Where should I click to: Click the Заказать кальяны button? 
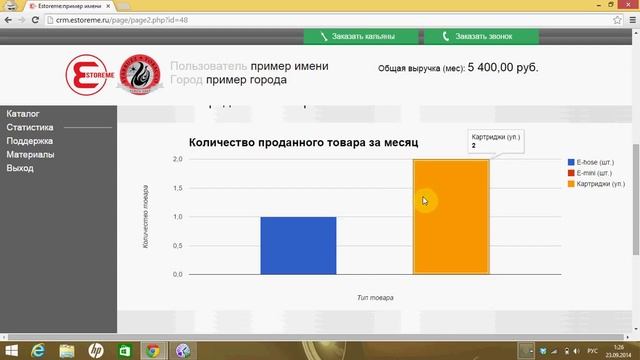(x=361, y=36)
